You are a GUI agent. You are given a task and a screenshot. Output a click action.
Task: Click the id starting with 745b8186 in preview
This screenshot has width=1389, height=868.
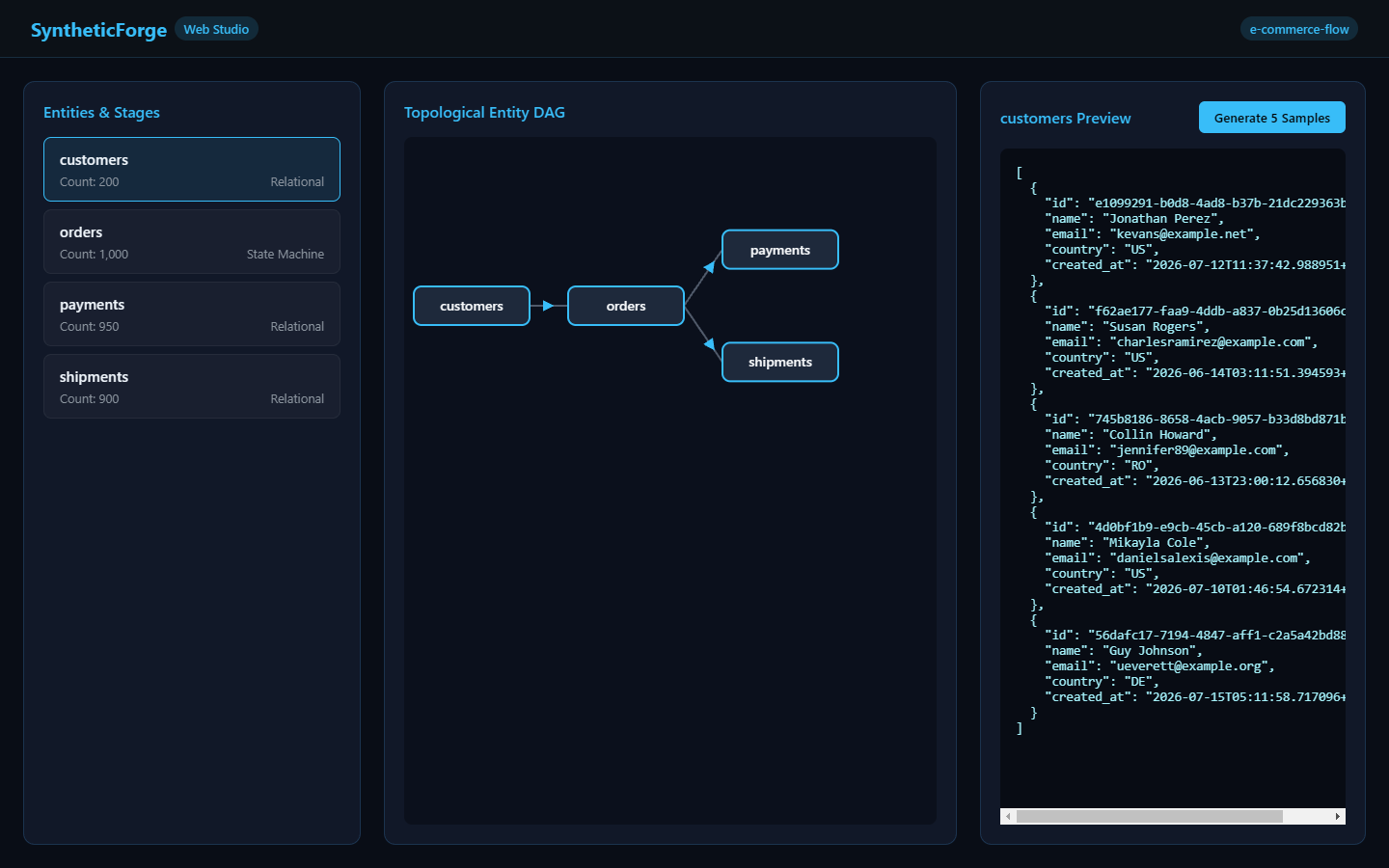pyautogui.click(x=1216, y=420)
